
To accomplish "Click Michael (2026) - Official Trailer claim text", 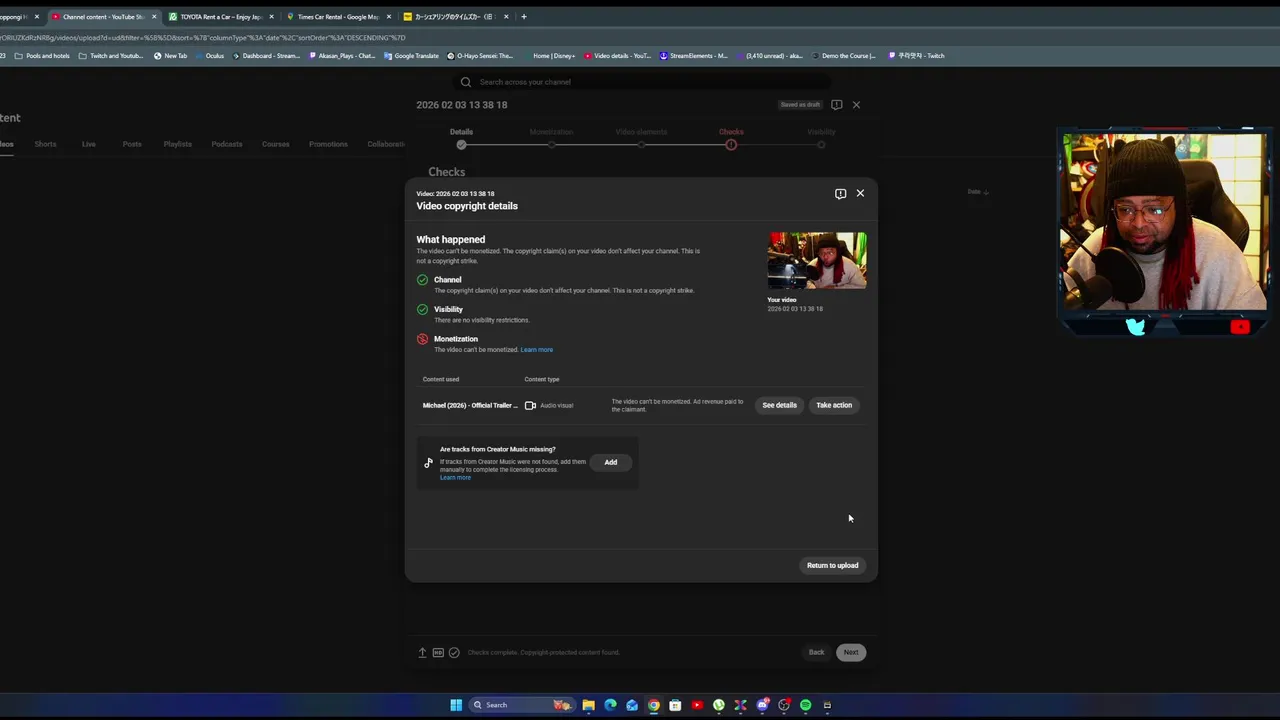I will [x=470, y=405].
